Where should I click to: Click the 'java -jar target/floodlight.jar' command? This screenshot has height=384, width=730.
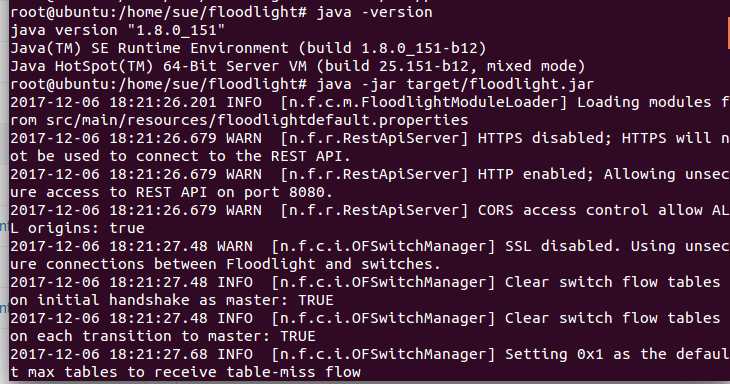tap(455, 84)
